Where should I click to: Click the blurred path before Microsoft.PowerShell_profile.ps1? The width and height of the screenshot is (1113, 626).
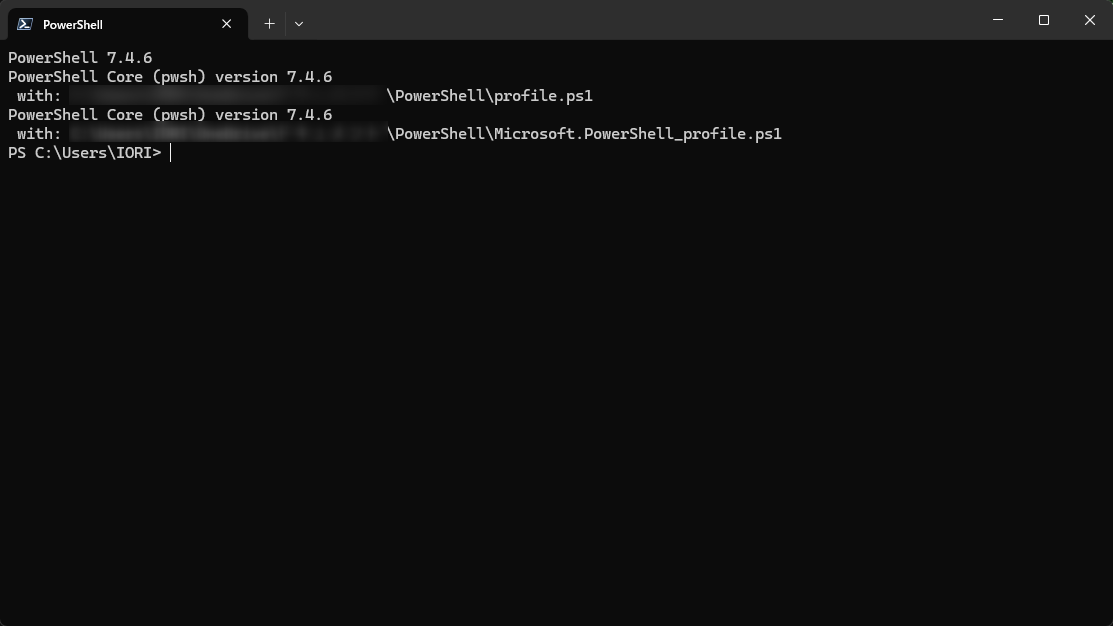[228, 134]
